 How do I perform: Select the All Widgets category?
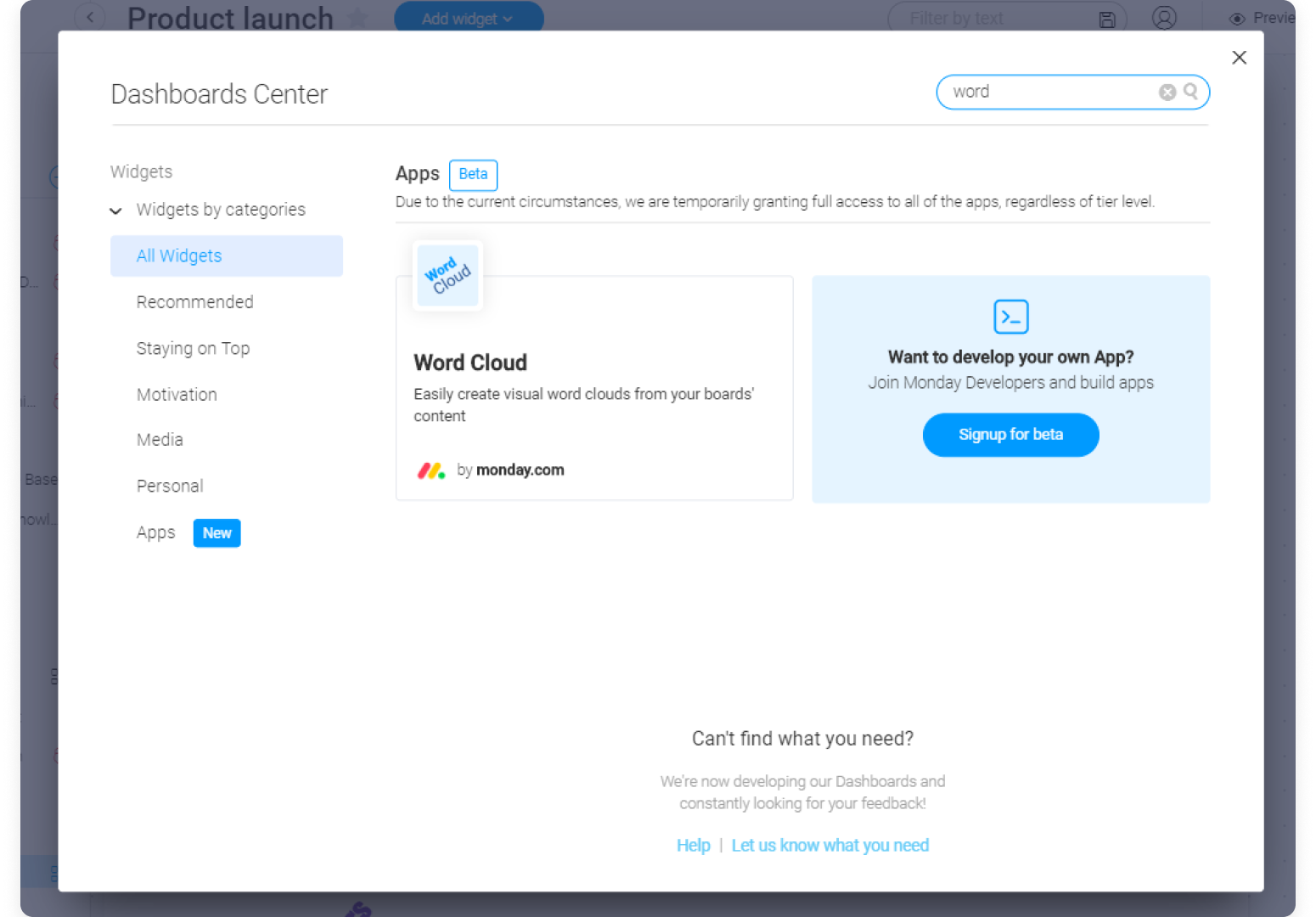(x=227, y=256)
